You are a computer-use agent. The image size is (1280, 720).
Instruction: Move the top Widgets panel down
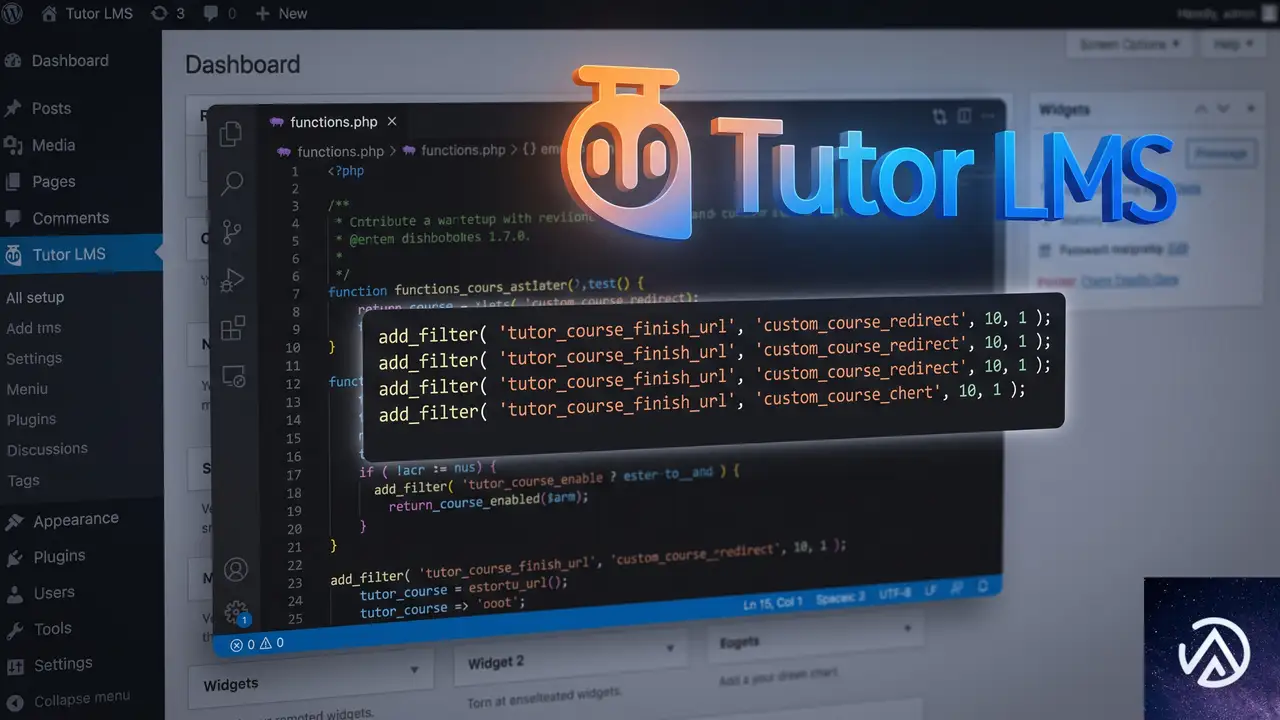(1224, 109)
